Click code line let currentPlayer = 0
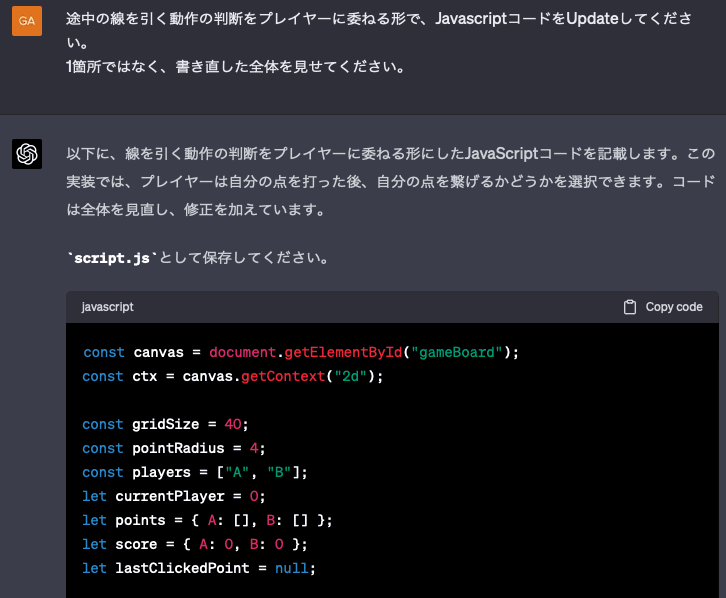This screenshot has width=726, height=598. coord(174,497)
